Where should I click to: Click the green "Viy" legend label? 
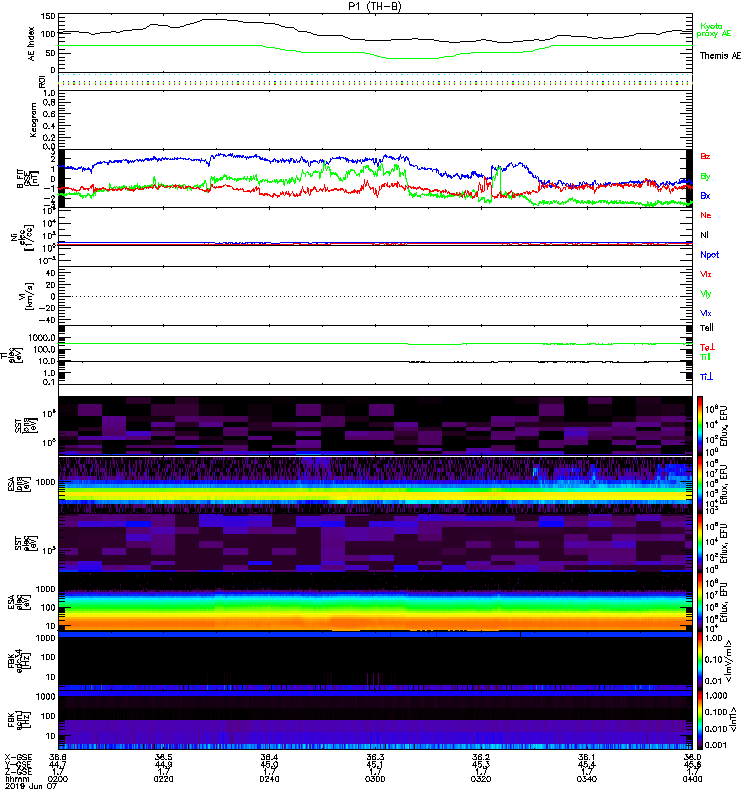[705, 294]
